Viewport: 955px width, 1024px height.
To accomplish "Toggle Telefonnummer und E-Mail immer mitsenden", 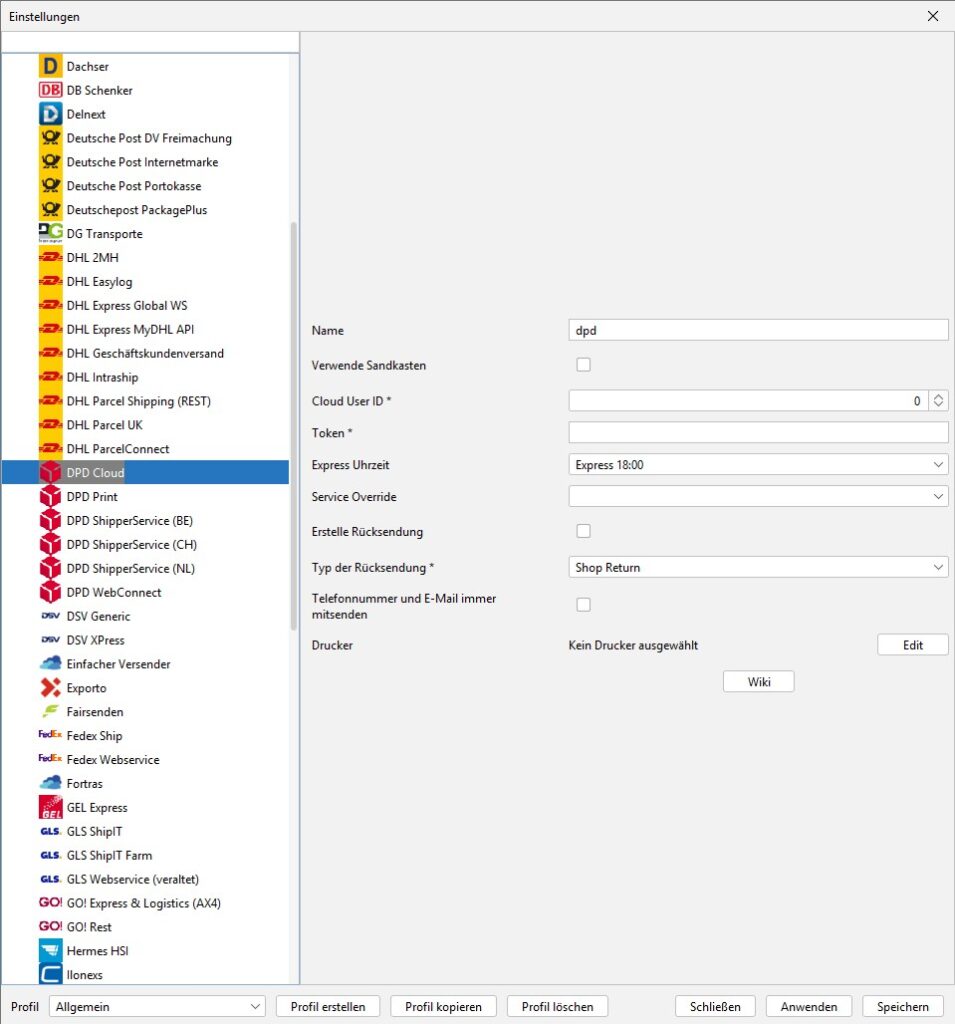I will tap(583, 605).
